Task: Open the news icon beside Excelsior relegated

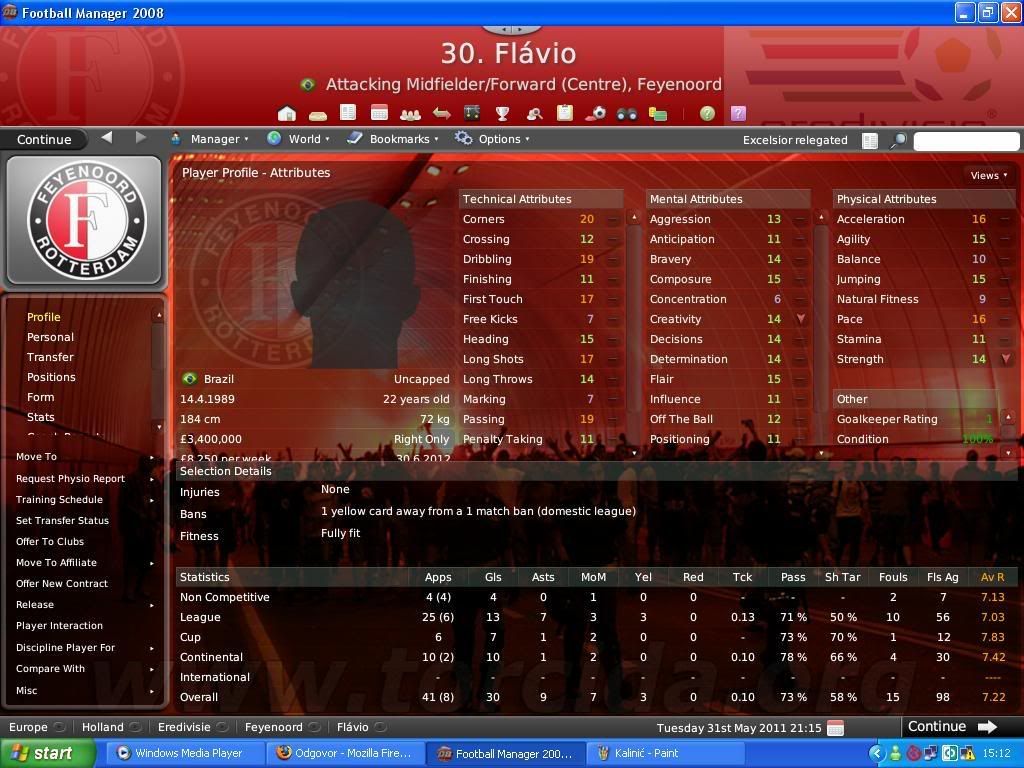Action: [x=870, y=140]
